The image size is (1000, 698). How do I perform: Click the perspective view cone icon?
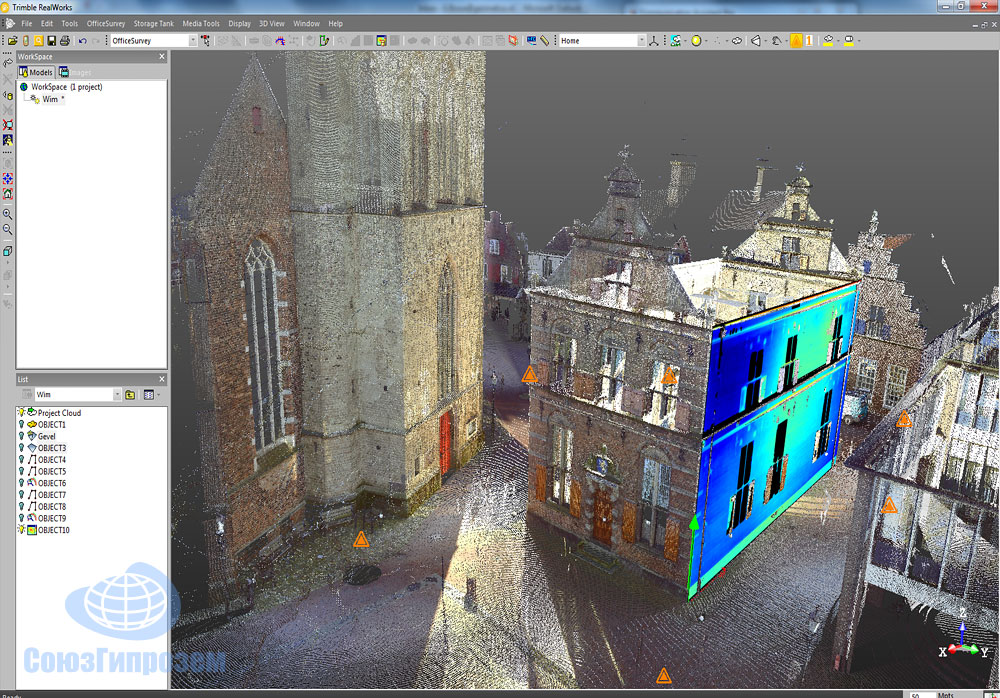(756, 41)
